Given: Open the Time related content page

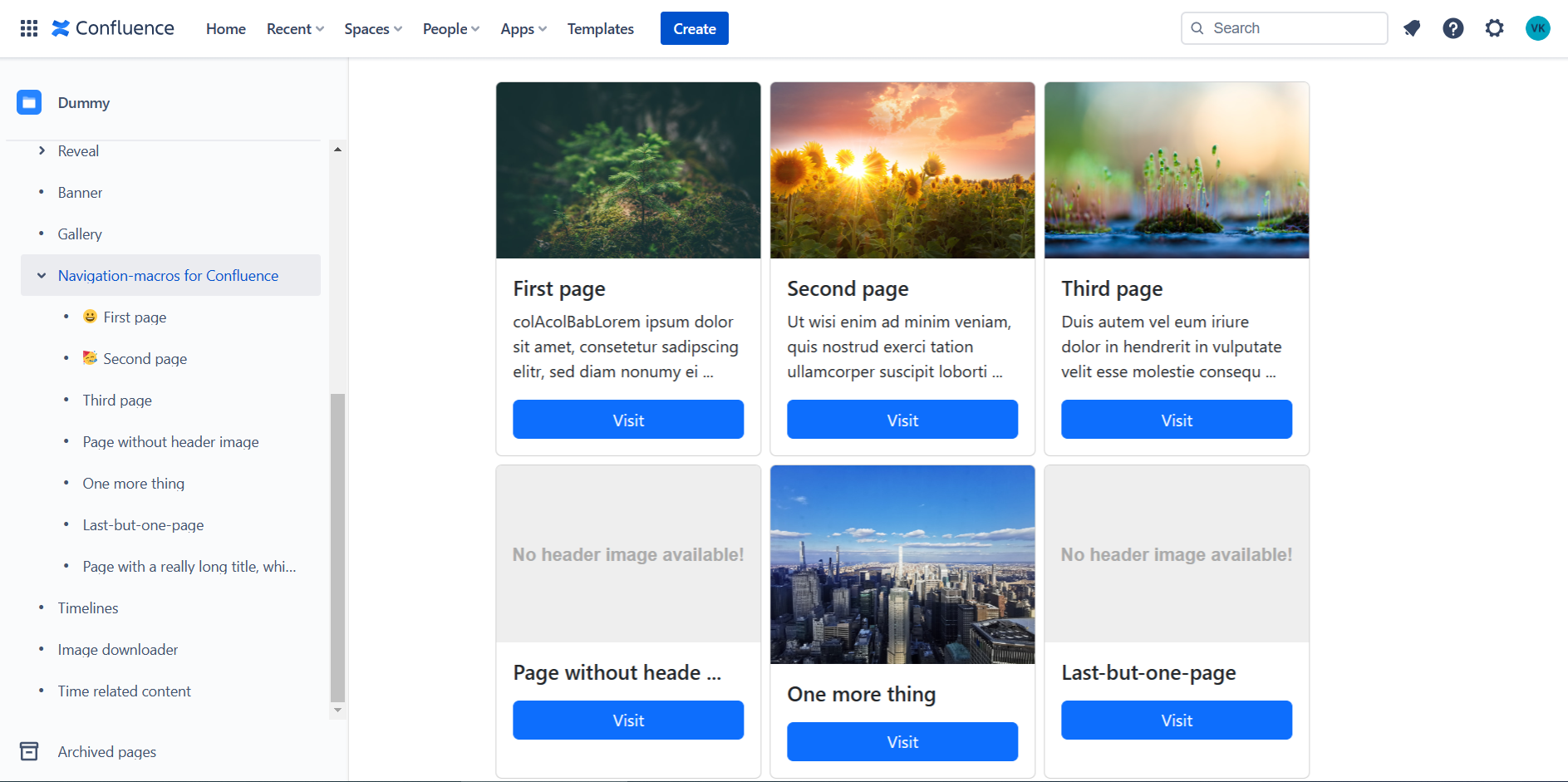Looking at the screenshot, I should [124, 691].
